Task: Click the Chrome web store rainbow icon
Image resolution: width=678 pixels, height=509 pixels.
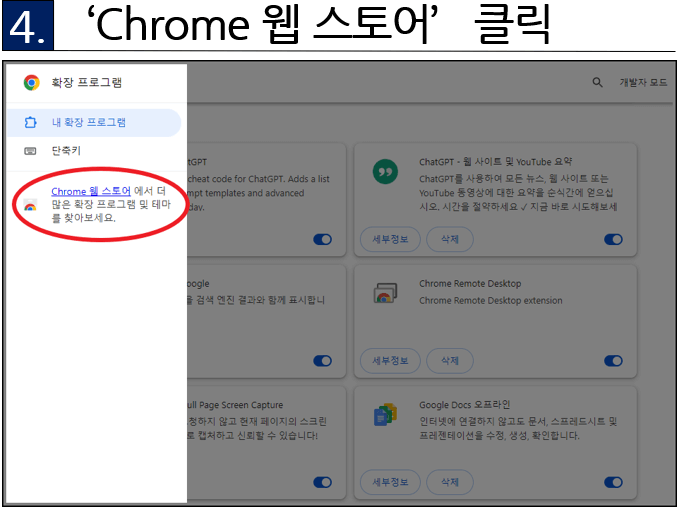Action: (x=30, y=206)
